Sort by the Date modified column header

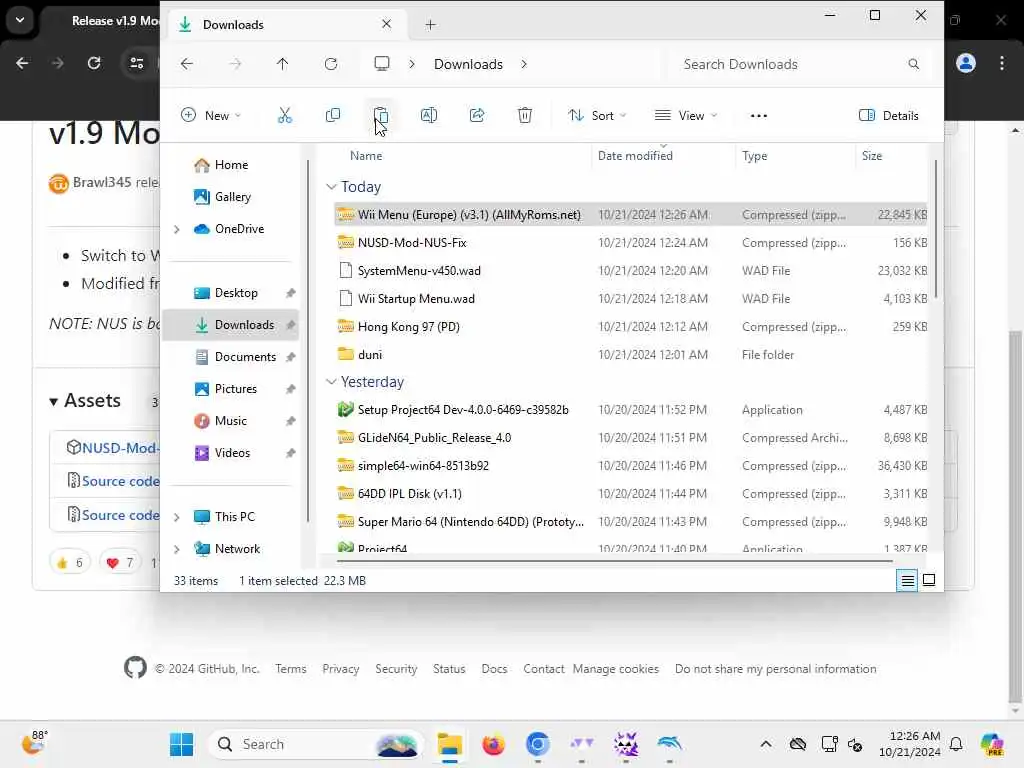click(635, 155)
